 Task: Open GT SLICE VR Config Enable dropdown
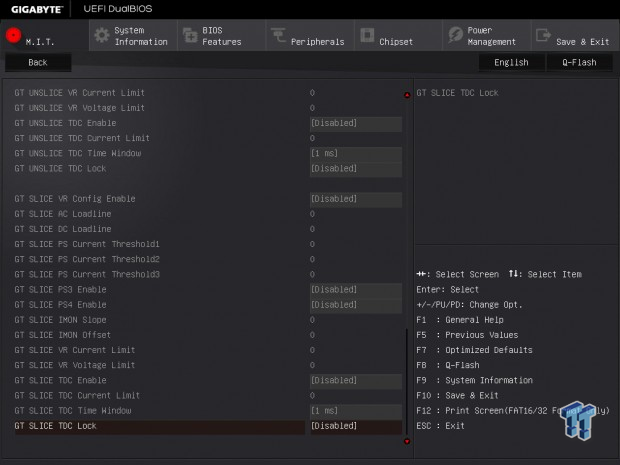356,199
